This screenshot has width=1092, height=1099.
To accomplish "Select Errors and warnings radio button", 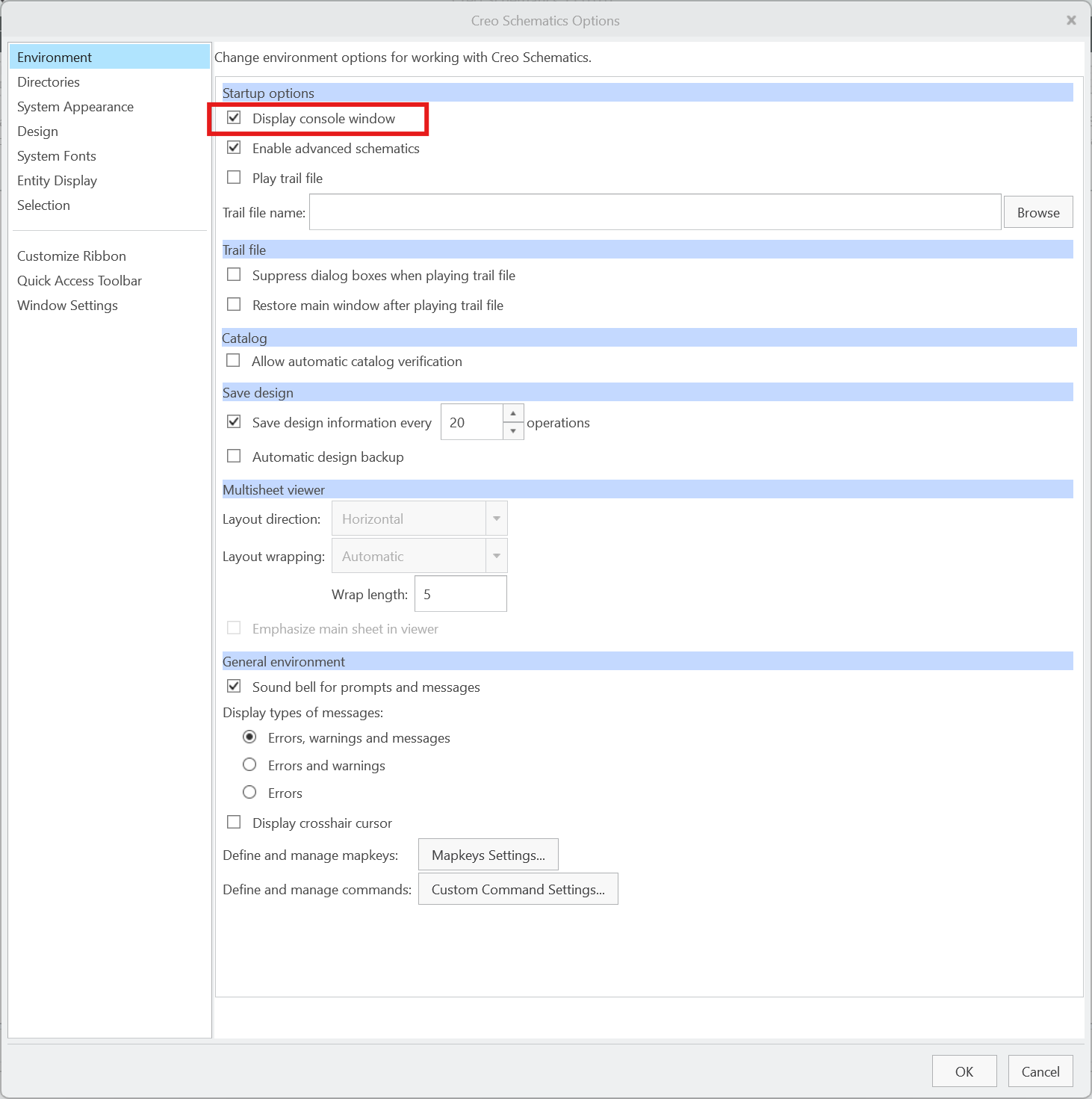I will coord(249,765).
